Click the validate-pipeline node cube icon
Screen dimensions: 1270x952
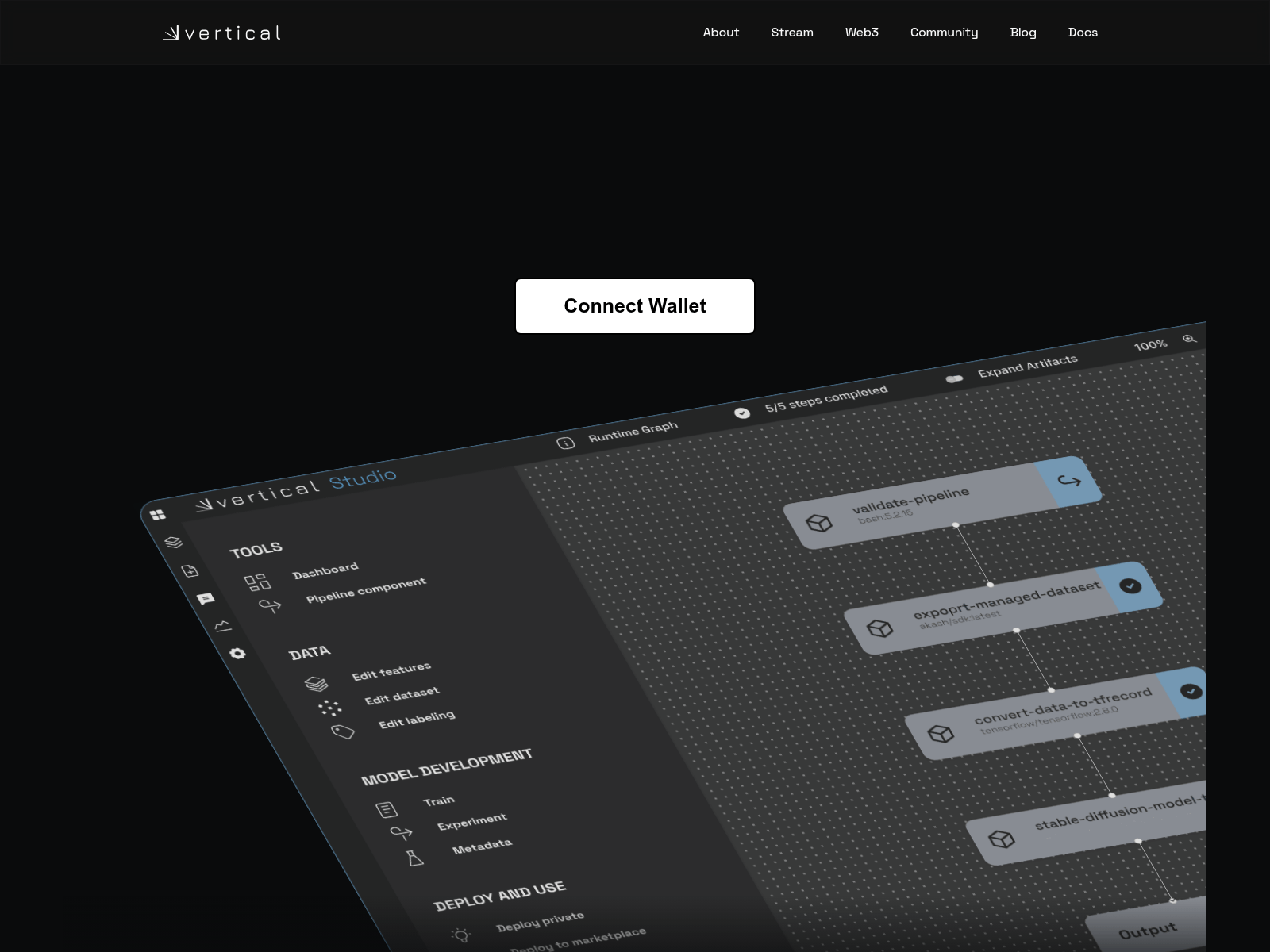818,523
